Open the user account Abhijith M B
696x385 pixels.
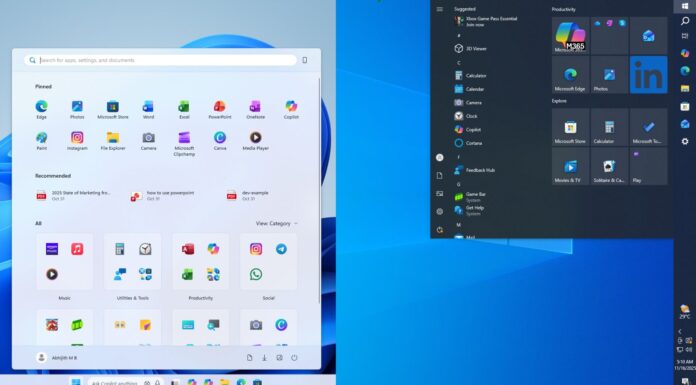pyautogui.click(x=57, y=357)
